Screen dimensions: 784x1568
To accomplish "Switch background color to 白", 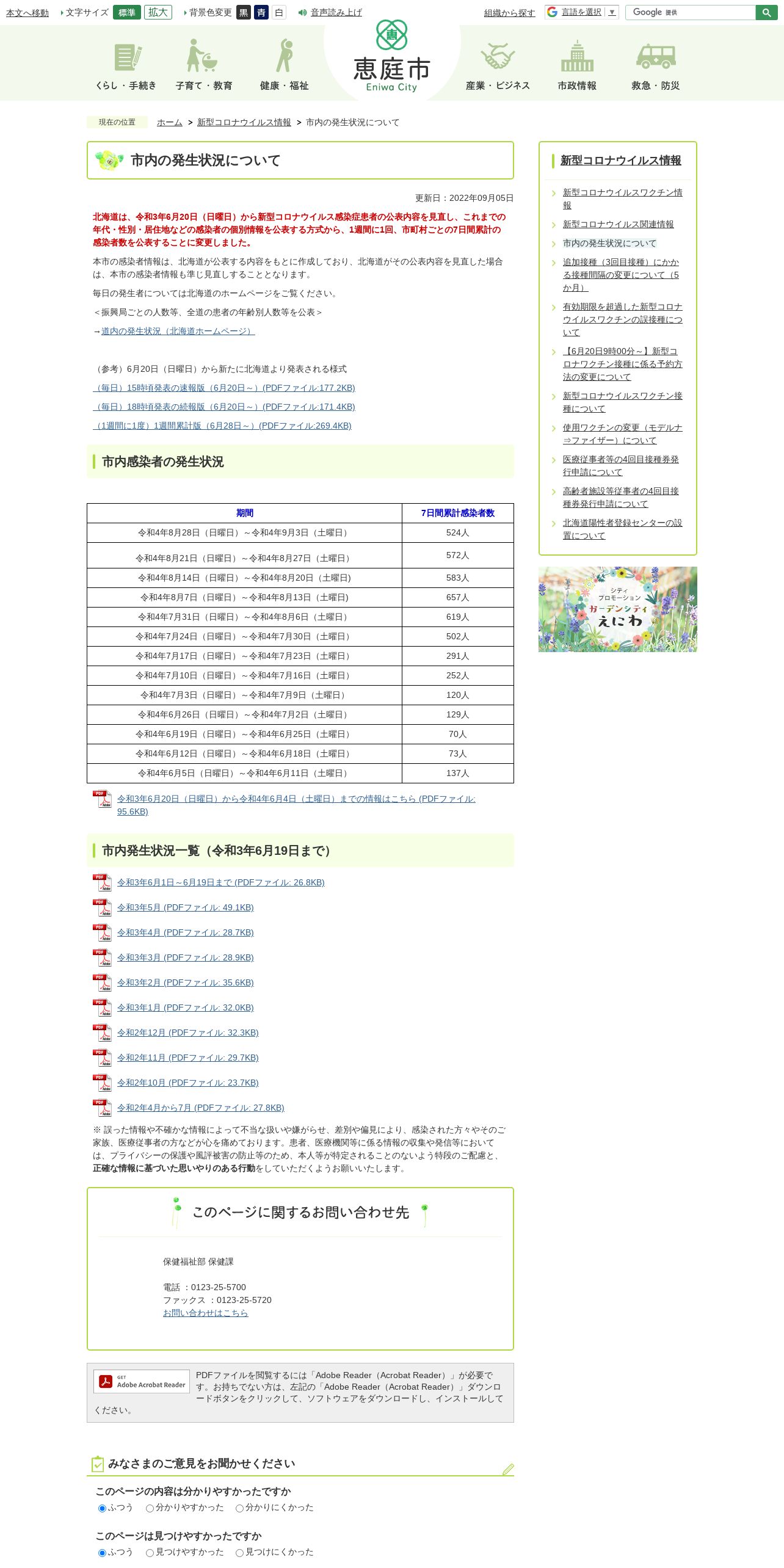I will pos(279,12).
